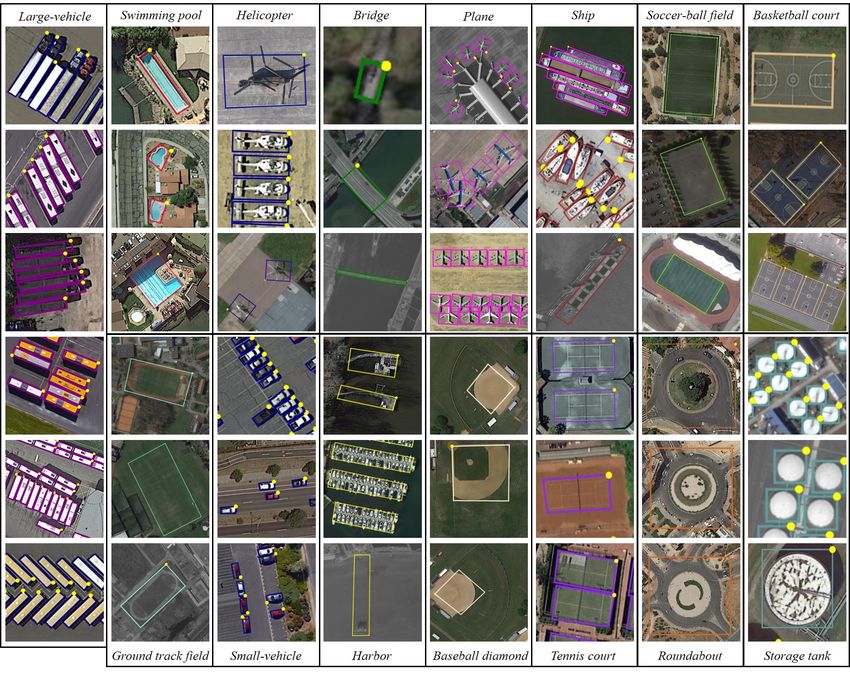This screenshot has height=673, width=850.
Task: Click the Ground track field label
Action: 160,656
